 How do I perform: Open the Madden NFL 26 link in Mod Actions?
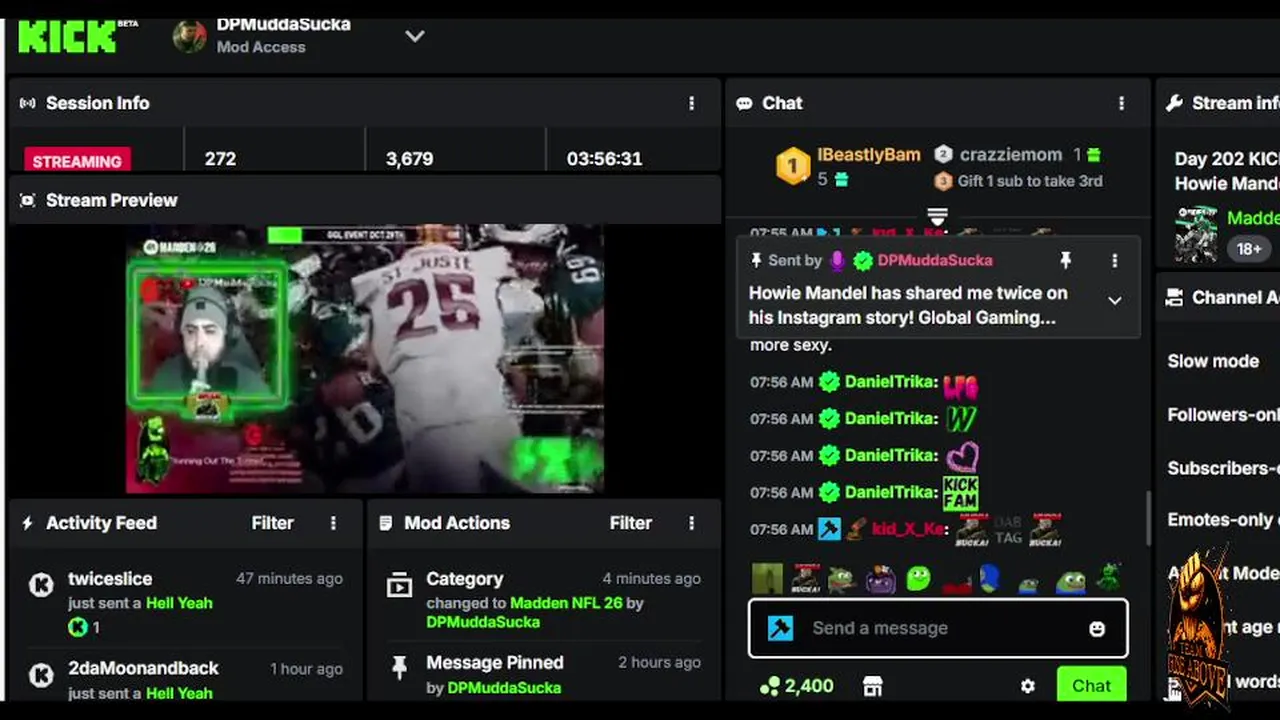point(566,603)
